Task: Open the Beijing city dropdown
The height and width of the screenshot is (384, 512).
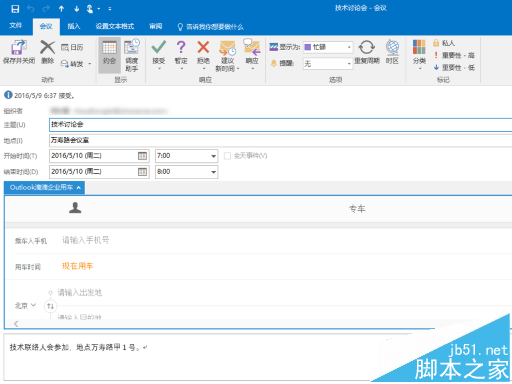Action: tap(25, 305)
